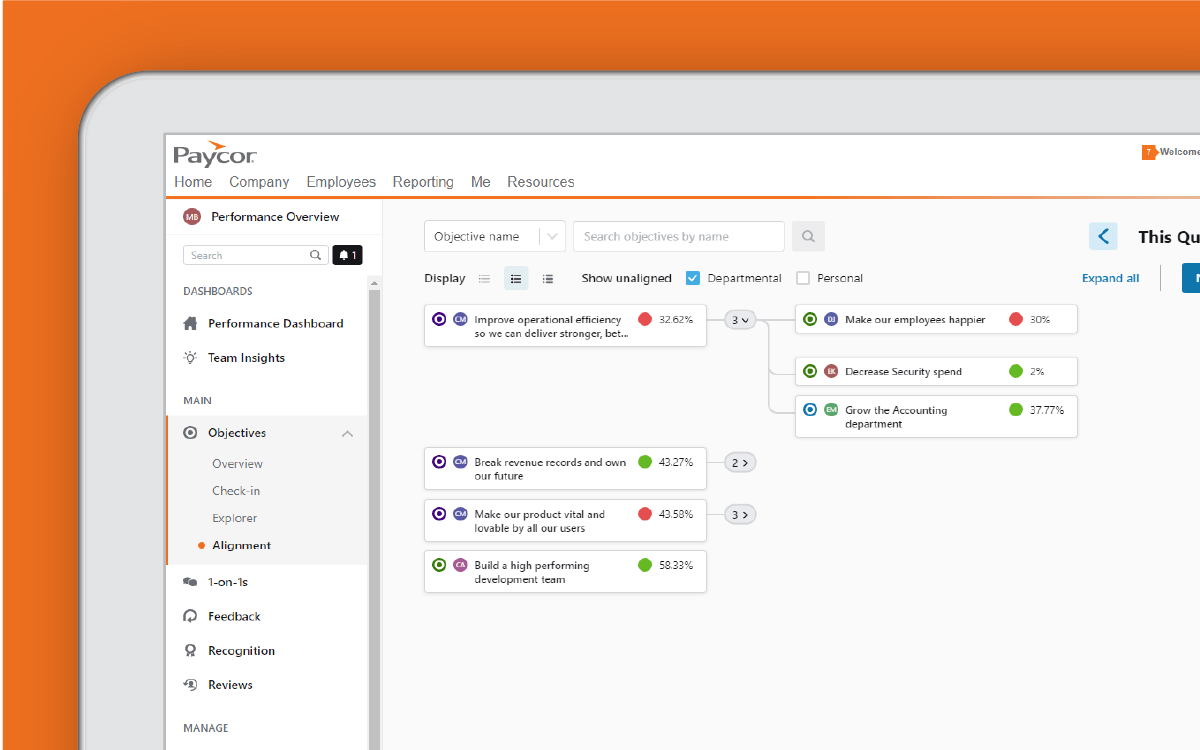Go to Check-in under Objectives
1200x750 pixels.
(x=236, y=491)
